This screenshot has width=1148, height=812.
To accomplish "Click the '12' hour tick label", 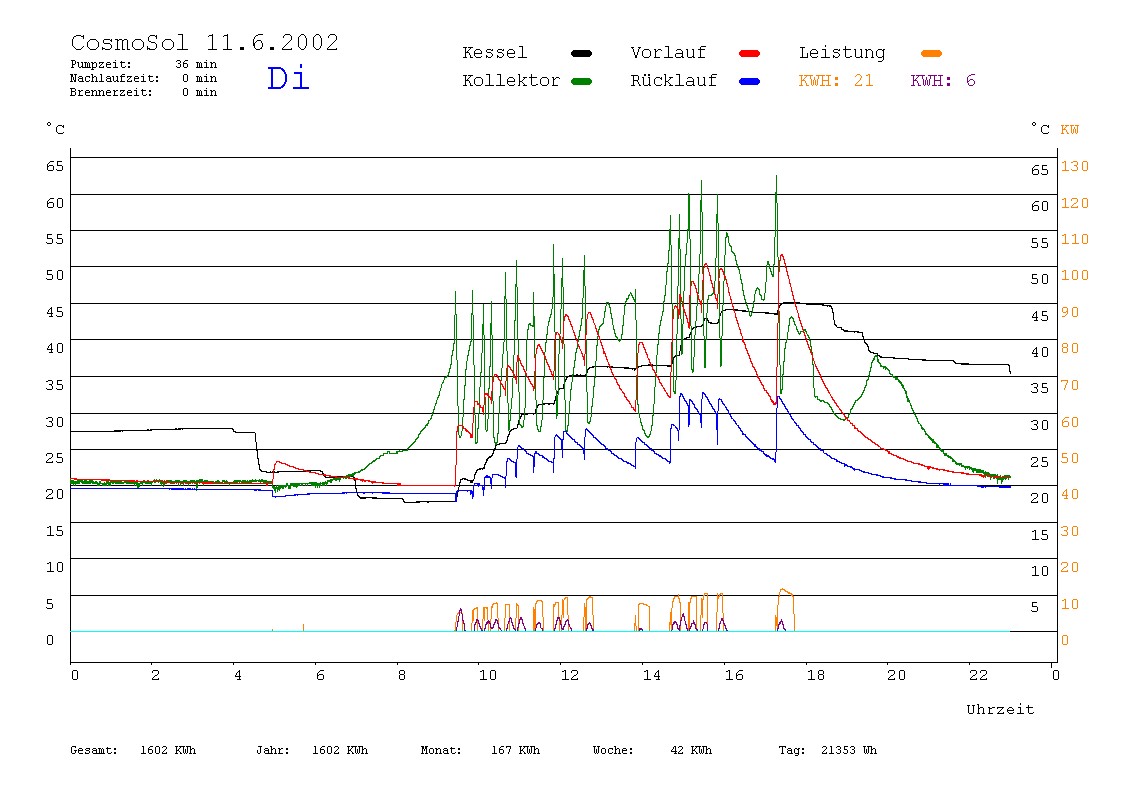I will (x=570, y=675).
